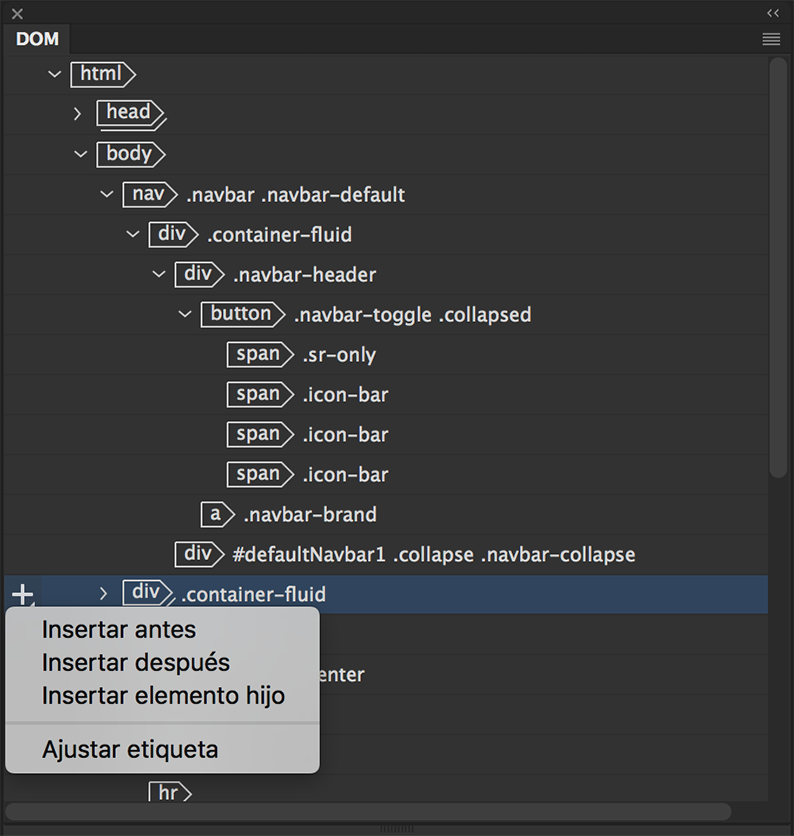Expand the head node
The height and width of the screenshot is (836, 794).
coord(78,114)
